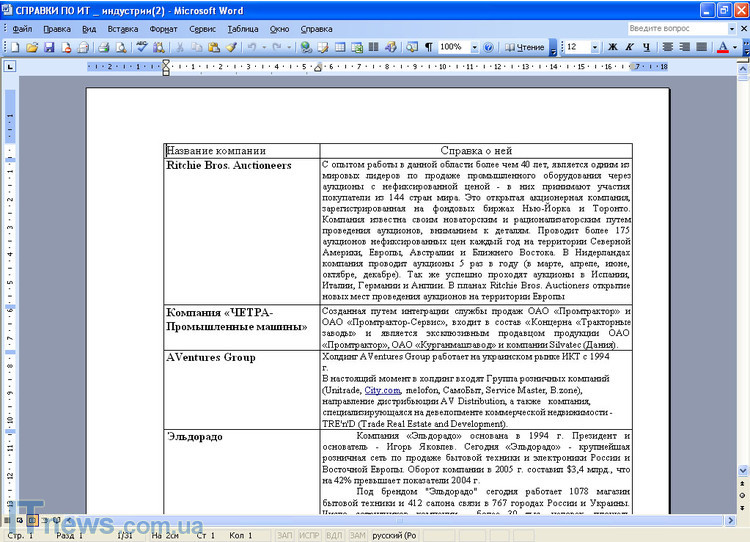Toggle bold Ж formatting
The width and height of the screenshot is (750, 542).
[613, 47]
